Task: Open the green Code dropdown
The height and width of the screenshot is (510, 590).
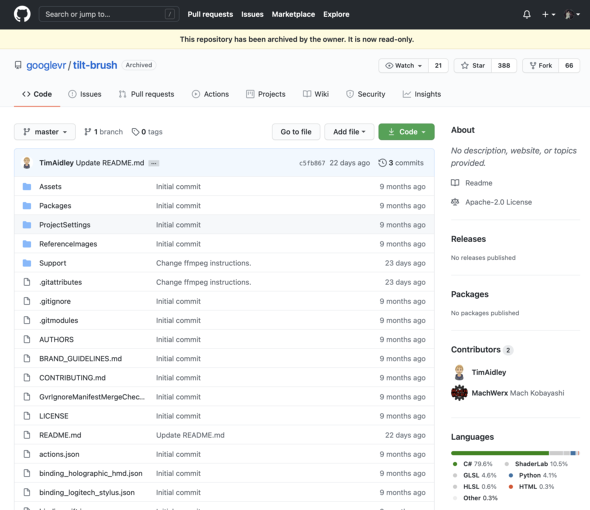Action: pyautogui.click(x=406, y=132)
